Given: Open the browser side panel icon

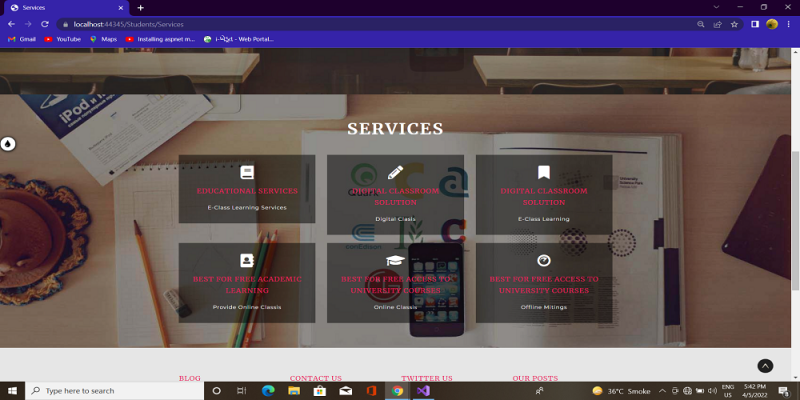Looking at the screenshot, I should click(755, 24).
